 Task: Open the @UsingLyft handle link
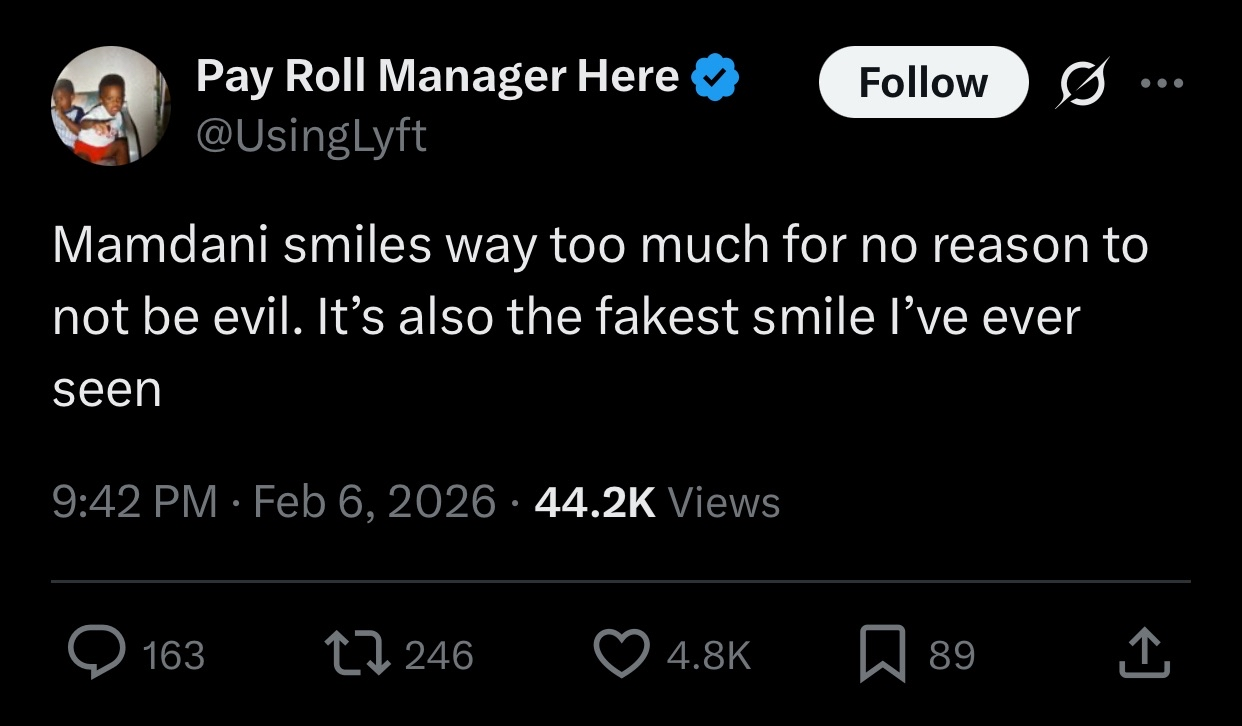click(311, 134)
